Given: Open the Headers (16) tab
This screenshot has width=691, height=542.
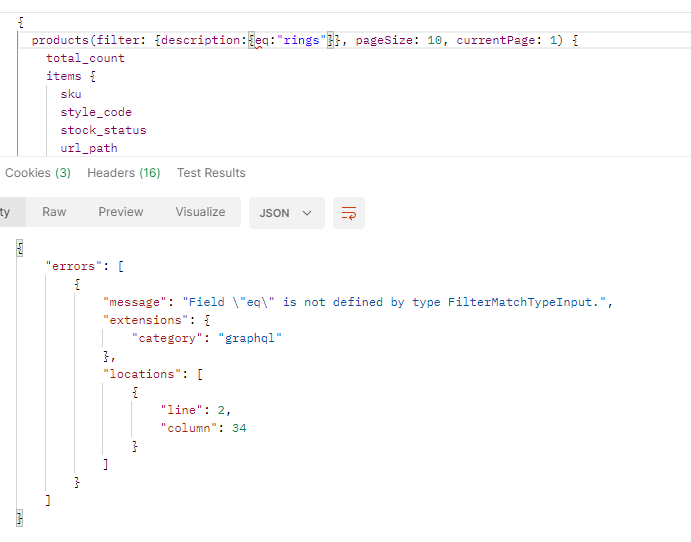Looking at the screenshot, I should [x=124, y=173].
